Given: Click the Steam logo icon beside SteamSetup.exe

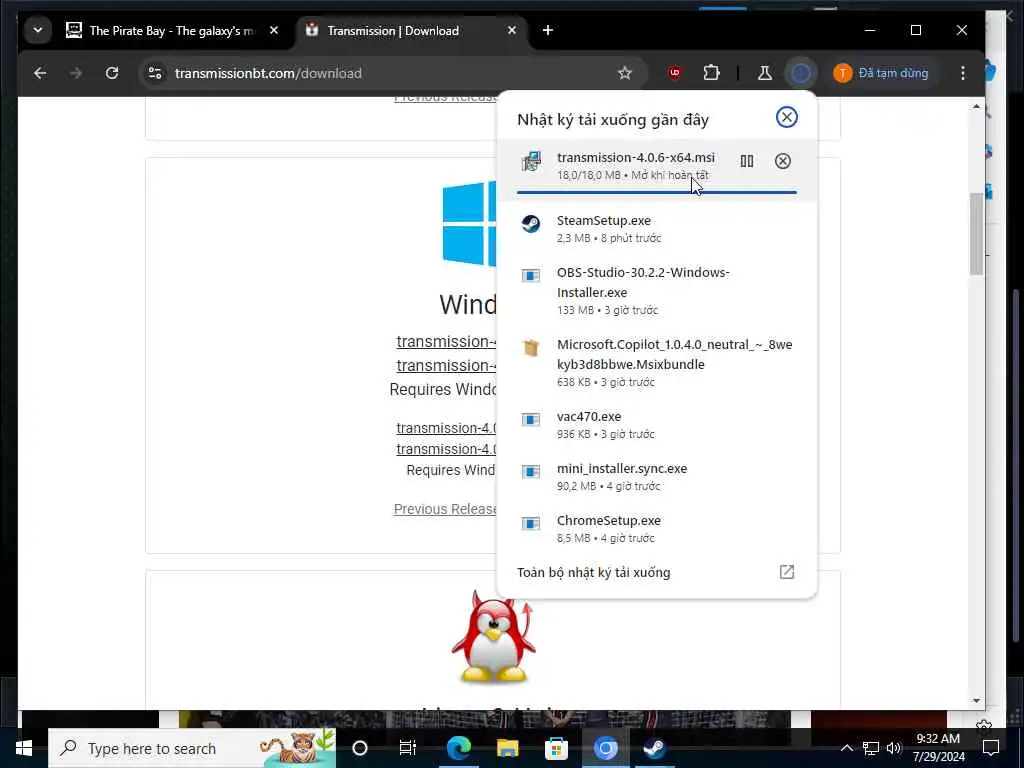Looking at the screenshot, I should coord(530,224).
